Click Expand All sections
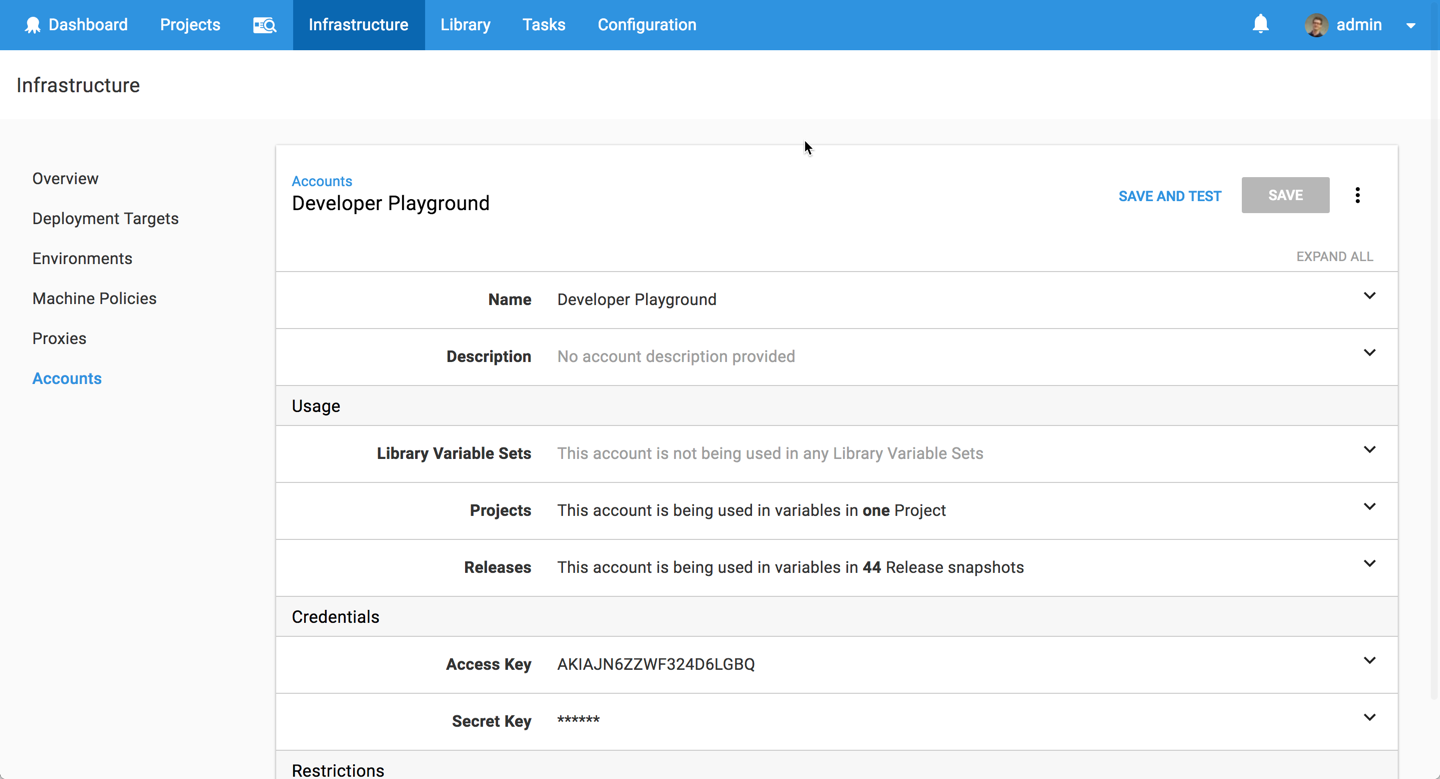This screenshot has width=1440, height=779. [x=1334, y=257]
